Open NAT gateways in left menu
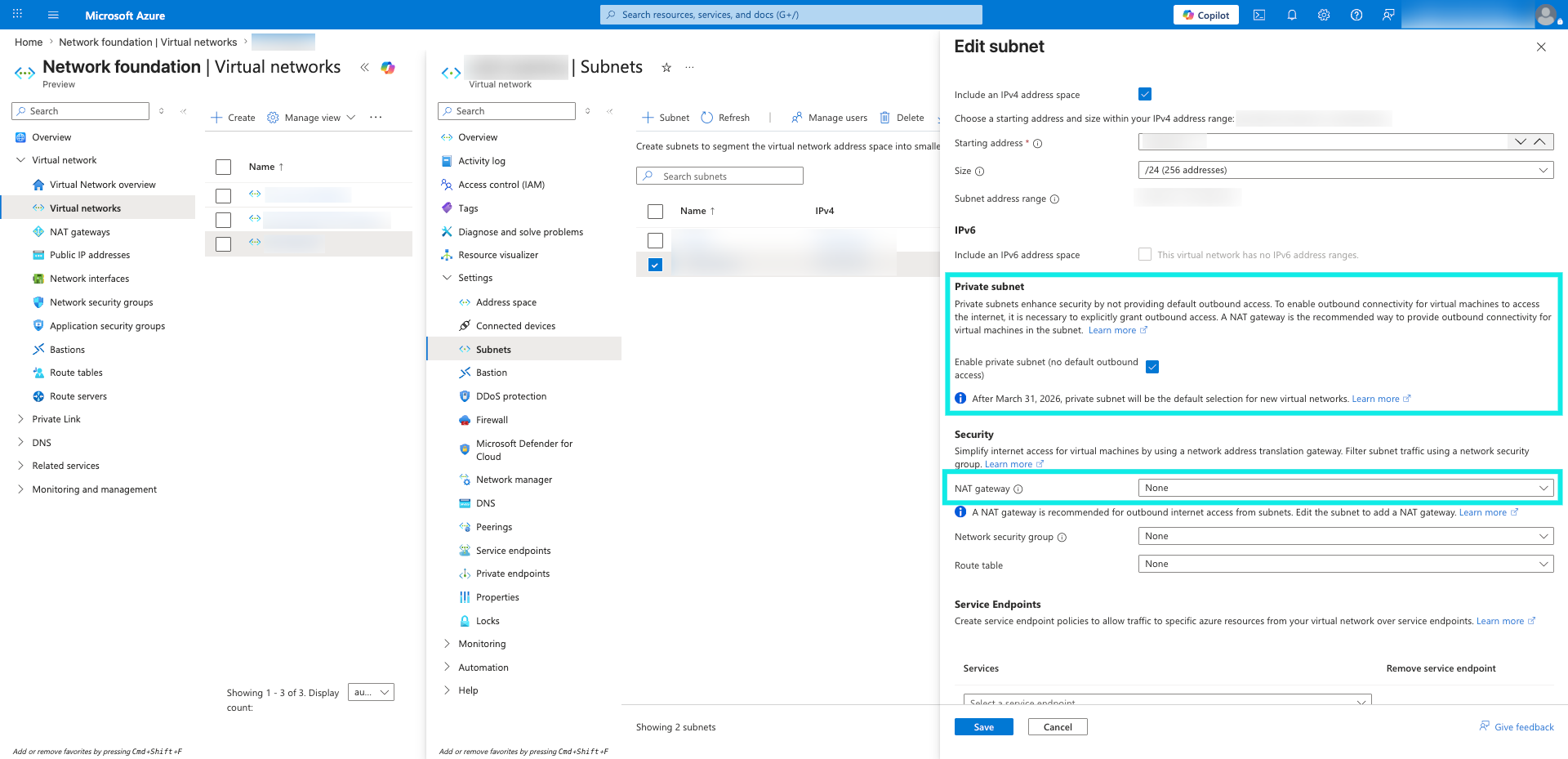 [80, 232]
